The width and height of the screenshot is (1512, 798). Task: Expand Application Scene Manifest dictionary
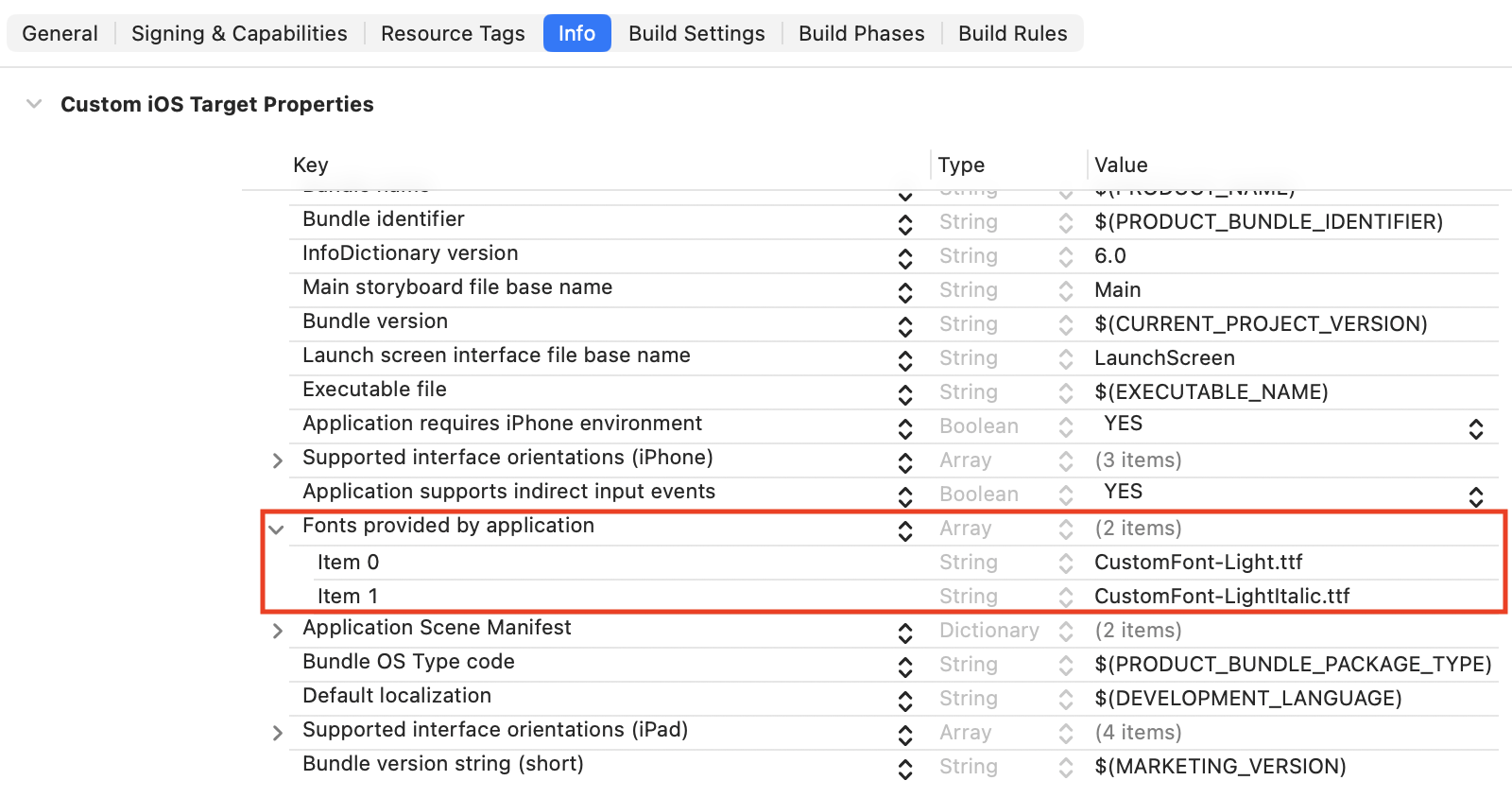tap(277, 631)
